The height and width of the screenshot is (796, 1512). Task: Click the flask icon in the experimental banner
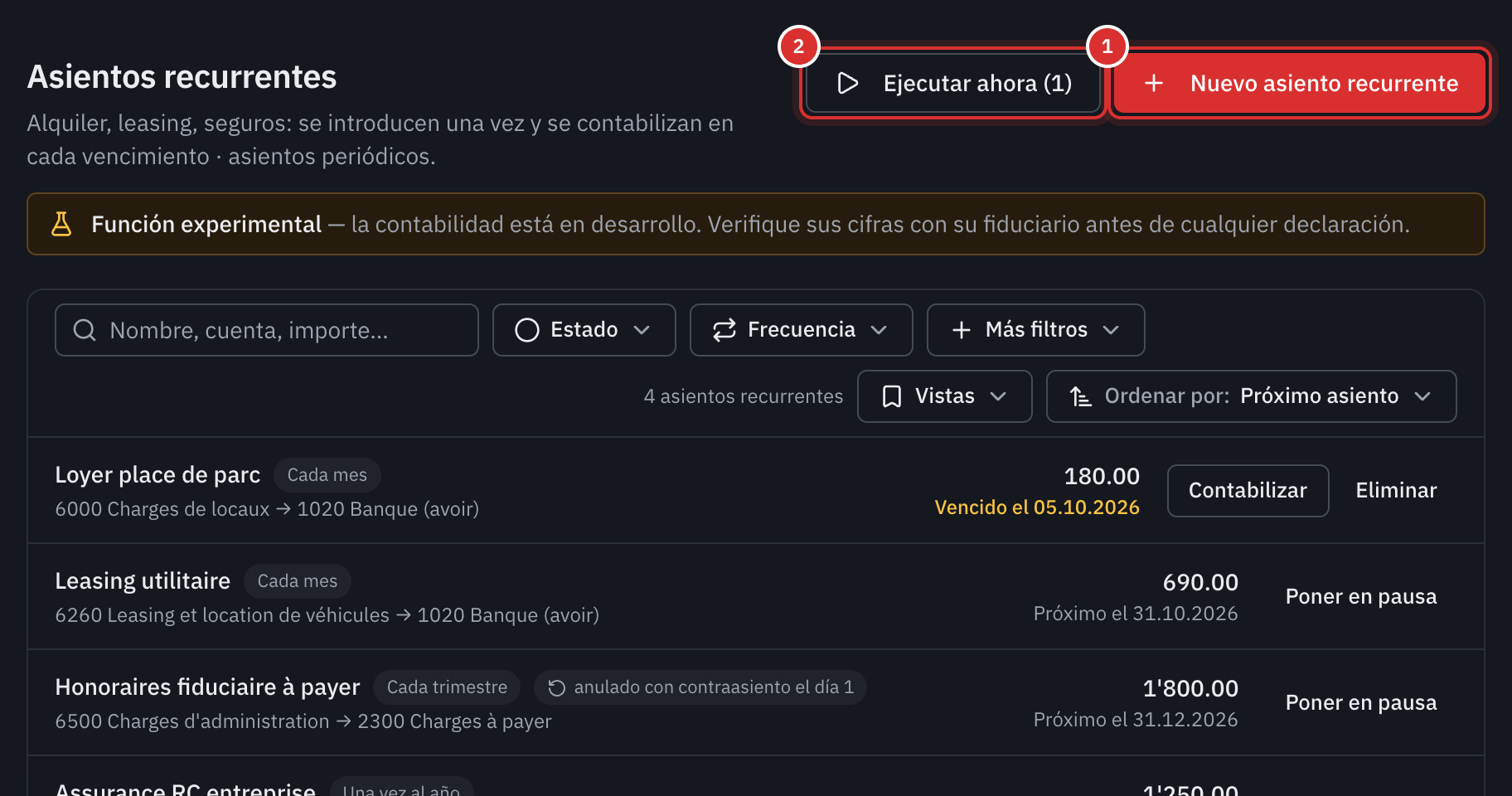coord(61,224)
